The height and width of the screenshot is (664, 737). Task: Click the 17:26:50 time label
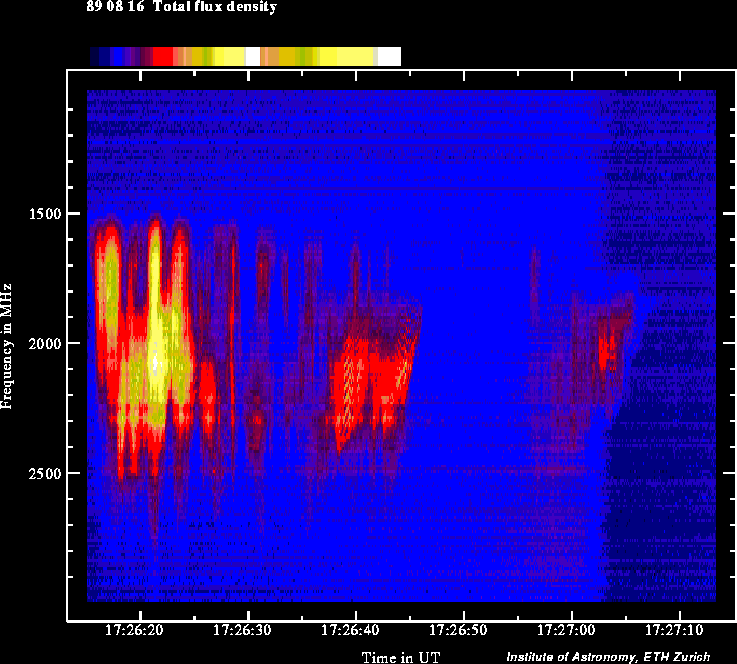[458, 630]
